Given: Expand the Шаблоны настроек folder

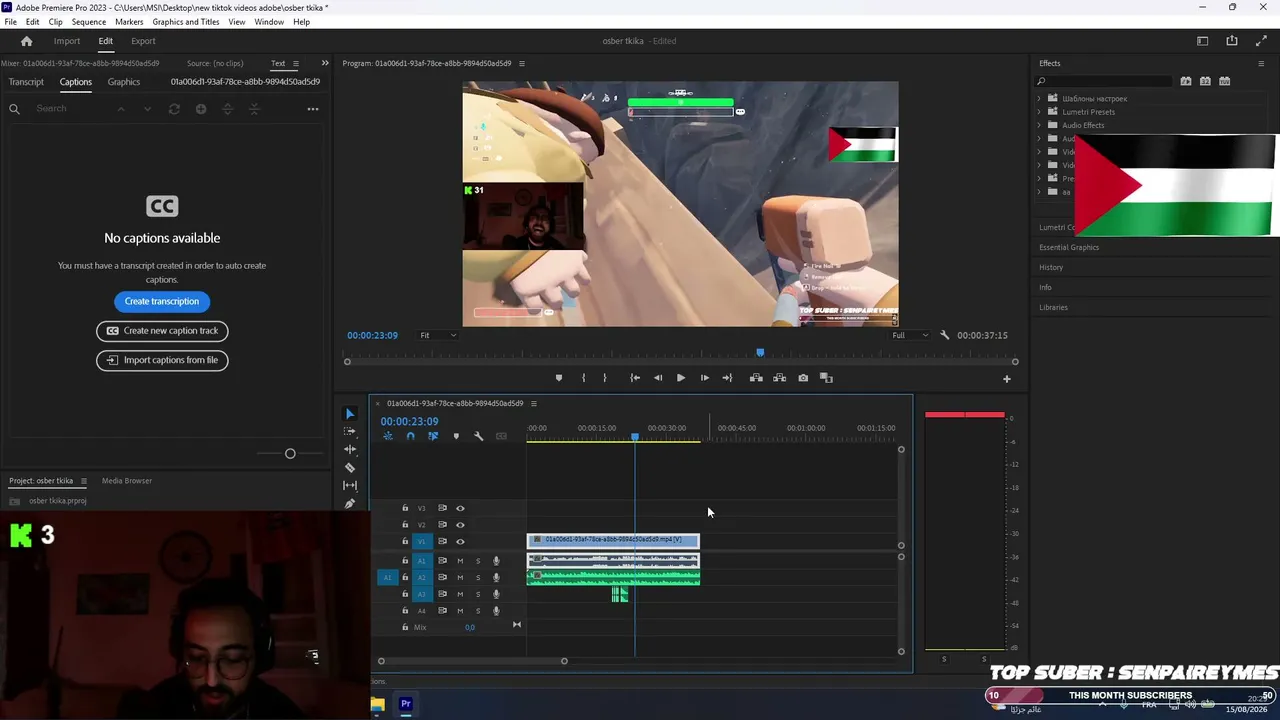Looking at the screenshot, I should pos(1039,99).
